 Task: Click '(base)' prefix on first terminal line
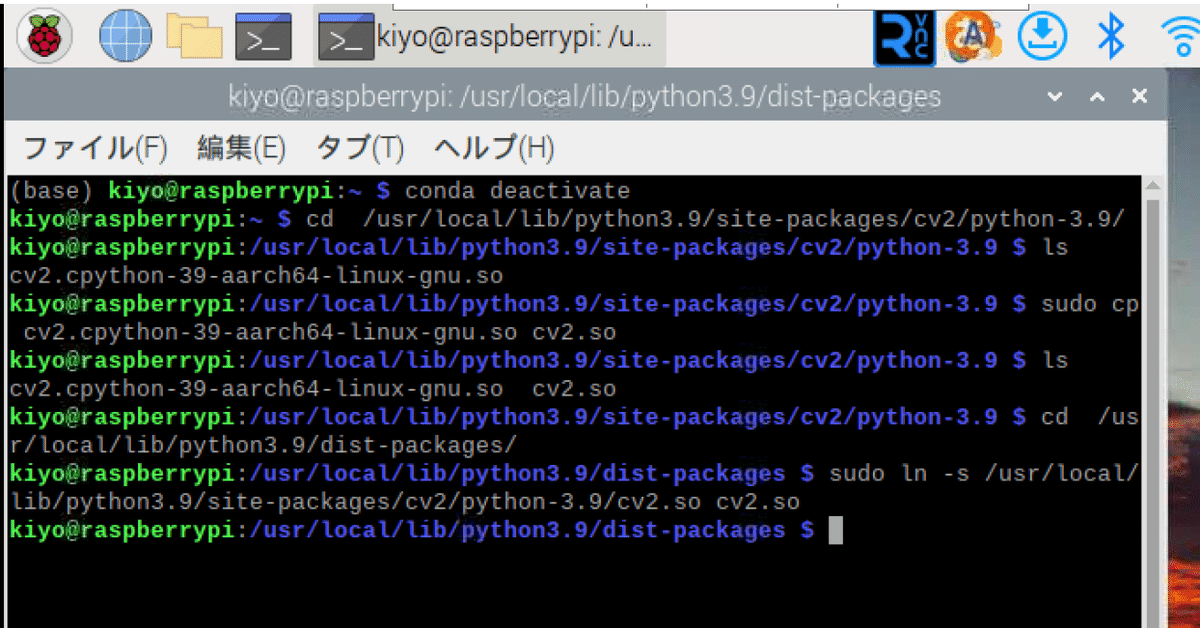pyautogui.click(x=53, y=190)
